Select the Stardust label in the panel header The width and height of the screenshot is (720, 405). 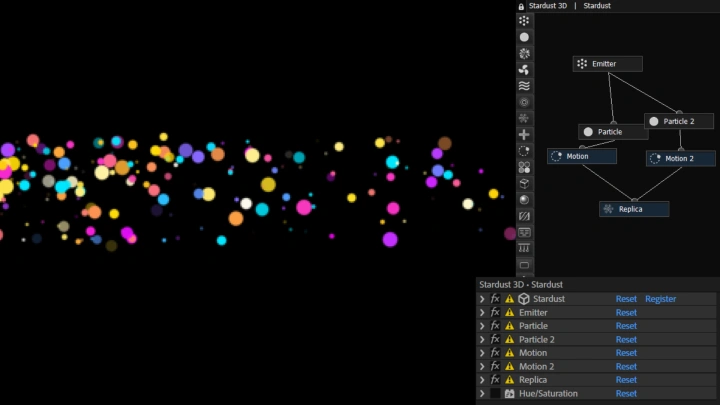pos(597,6)
